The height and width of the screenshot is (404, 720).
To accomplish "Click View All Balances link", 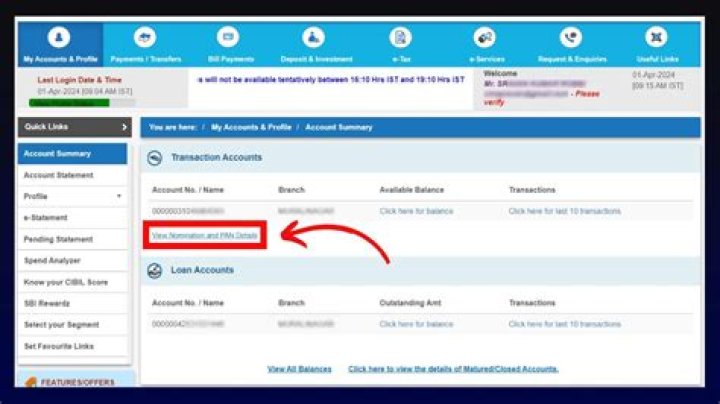I will (299, 369).
